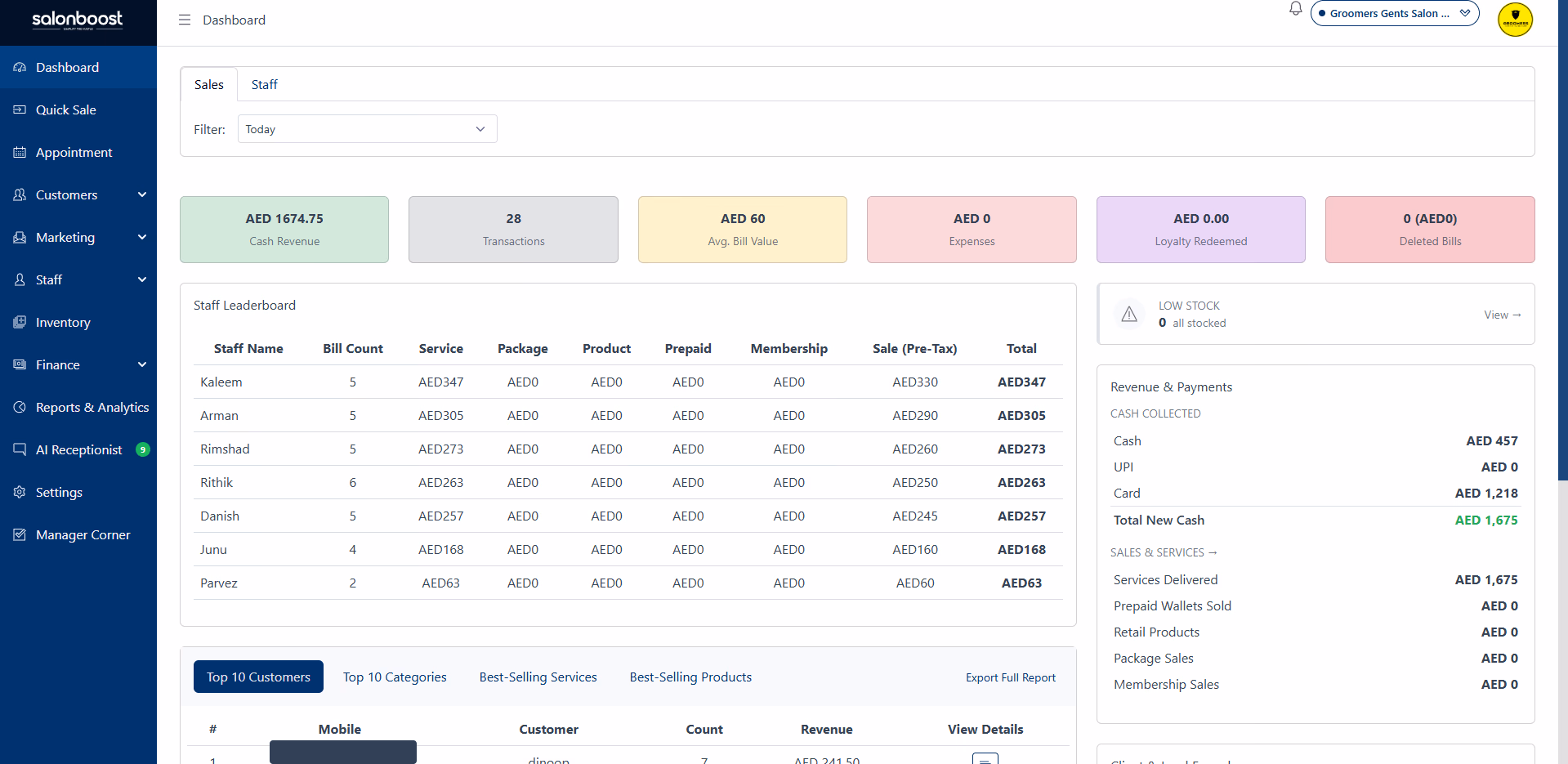Open Manager Corner menu item
The width and height of the screenshot is (1568, 764).
pyautogui.click(x=78, y=534)
